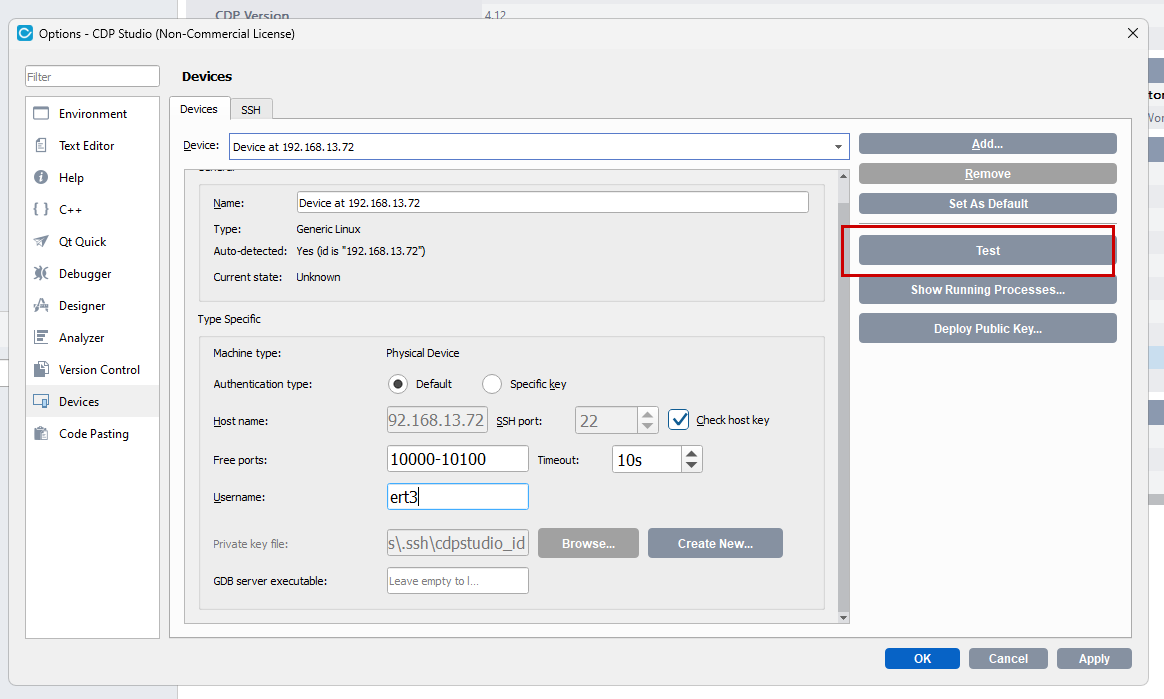Click the Text Editor icon in sidebar
Viewport: 1164px width, 699px height.
[41, 145]
